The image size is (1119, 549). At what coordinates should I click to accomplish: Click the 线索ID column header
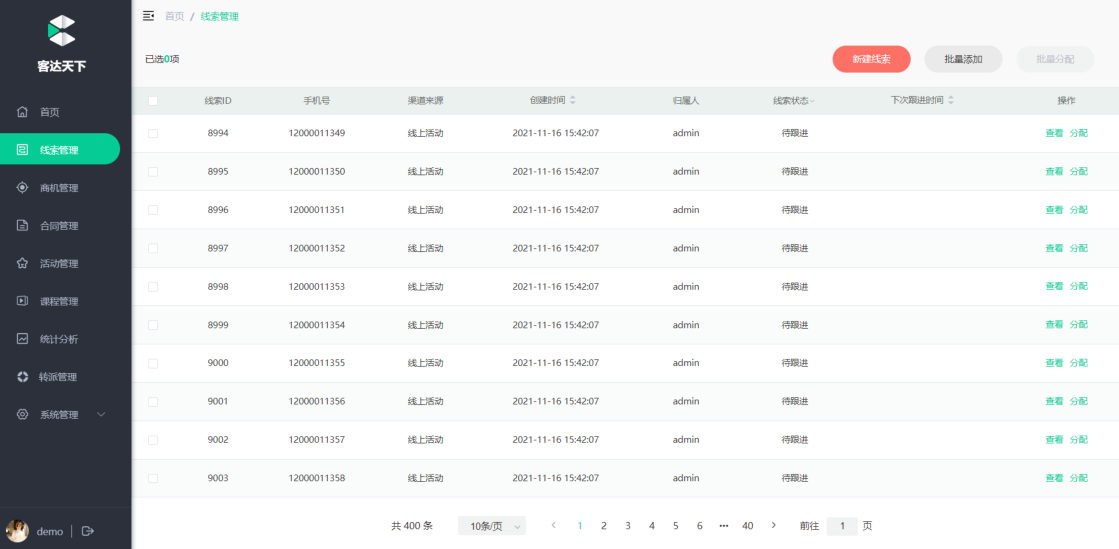click(218, 101)
